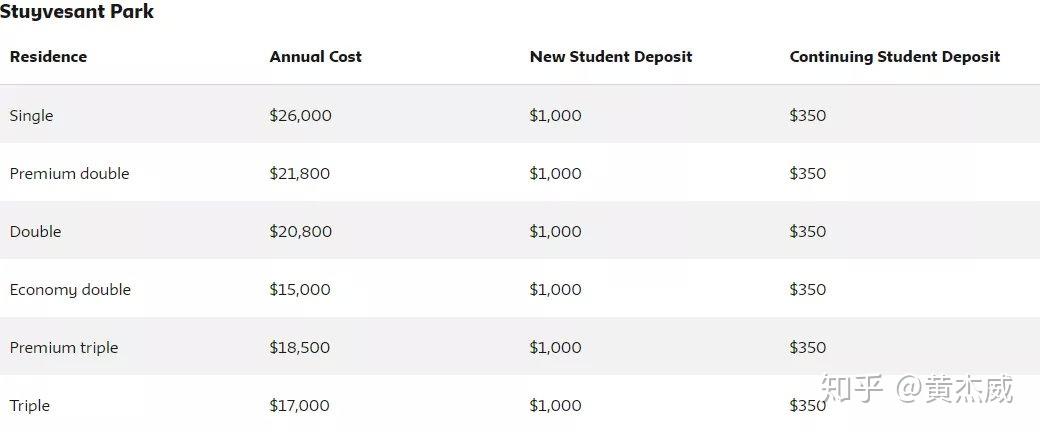Click the $20,800 annual cost cell
Screen dimensions: 1040x432
point(300,232)
